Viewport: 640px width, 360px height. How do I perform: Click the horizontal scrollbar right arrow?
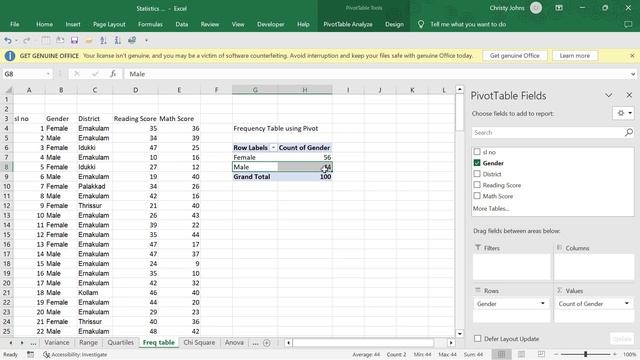click(451, 343)
